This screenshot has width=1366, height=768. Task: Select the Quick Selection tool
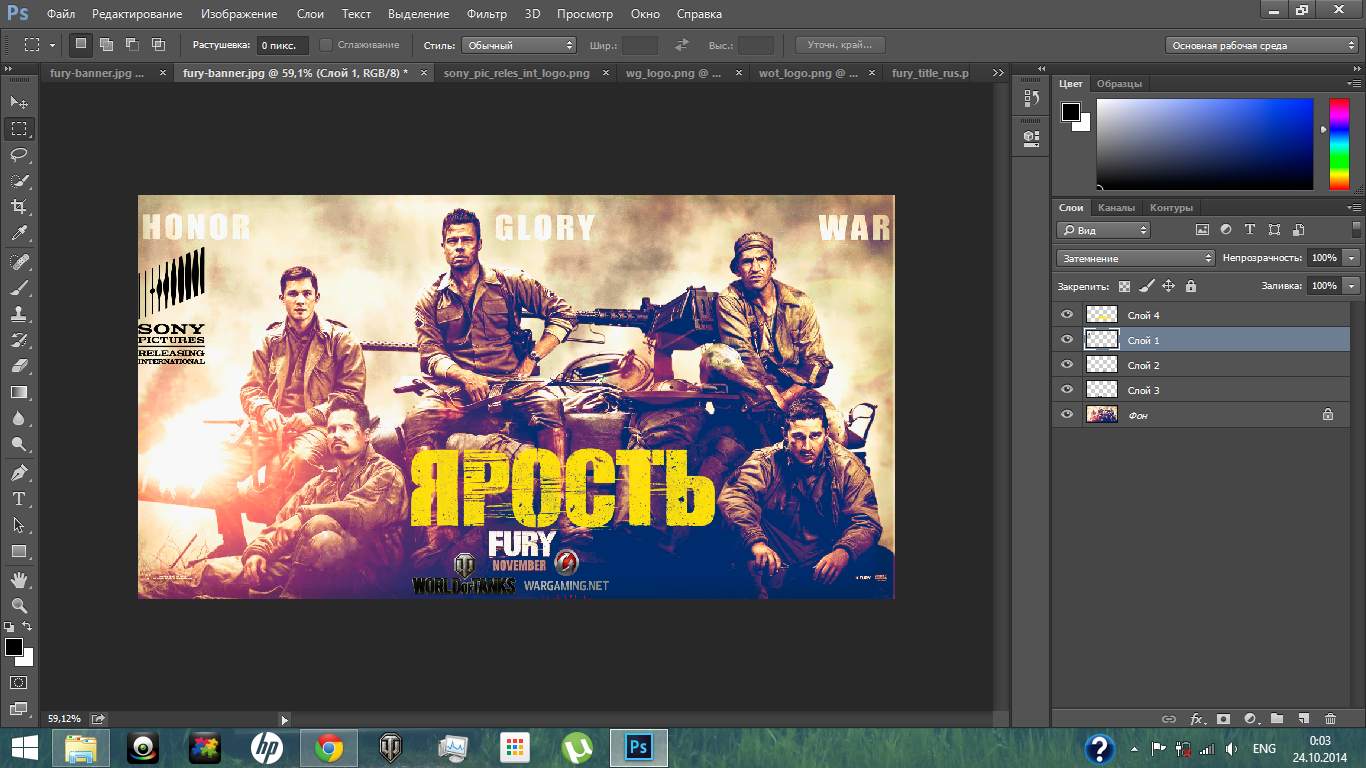pos(19,181)
